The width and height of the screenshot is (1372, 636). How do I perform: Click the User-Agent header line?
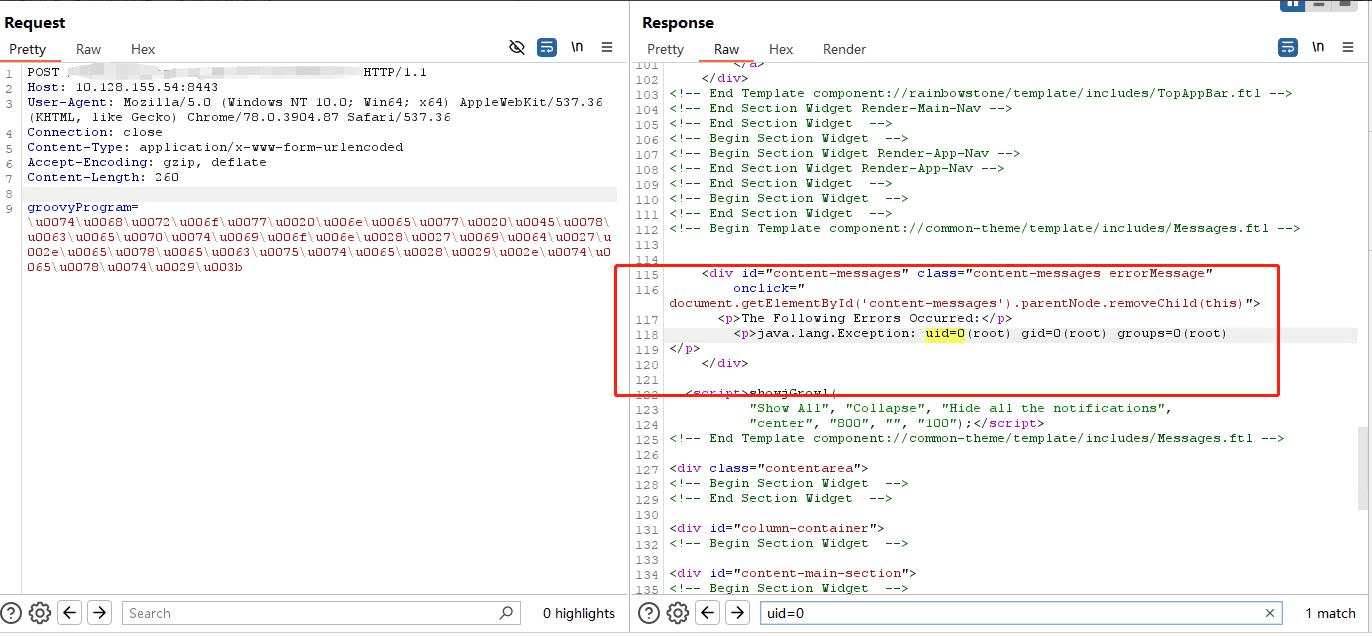[x=315, y=109]
